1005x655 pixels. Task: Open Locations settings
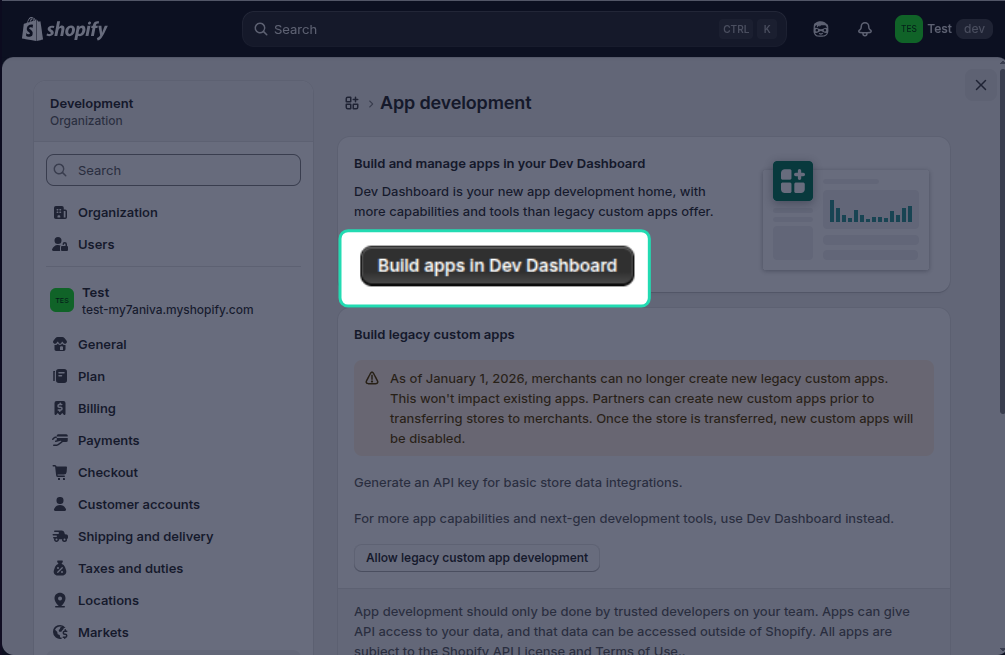(x=174, y=601)
